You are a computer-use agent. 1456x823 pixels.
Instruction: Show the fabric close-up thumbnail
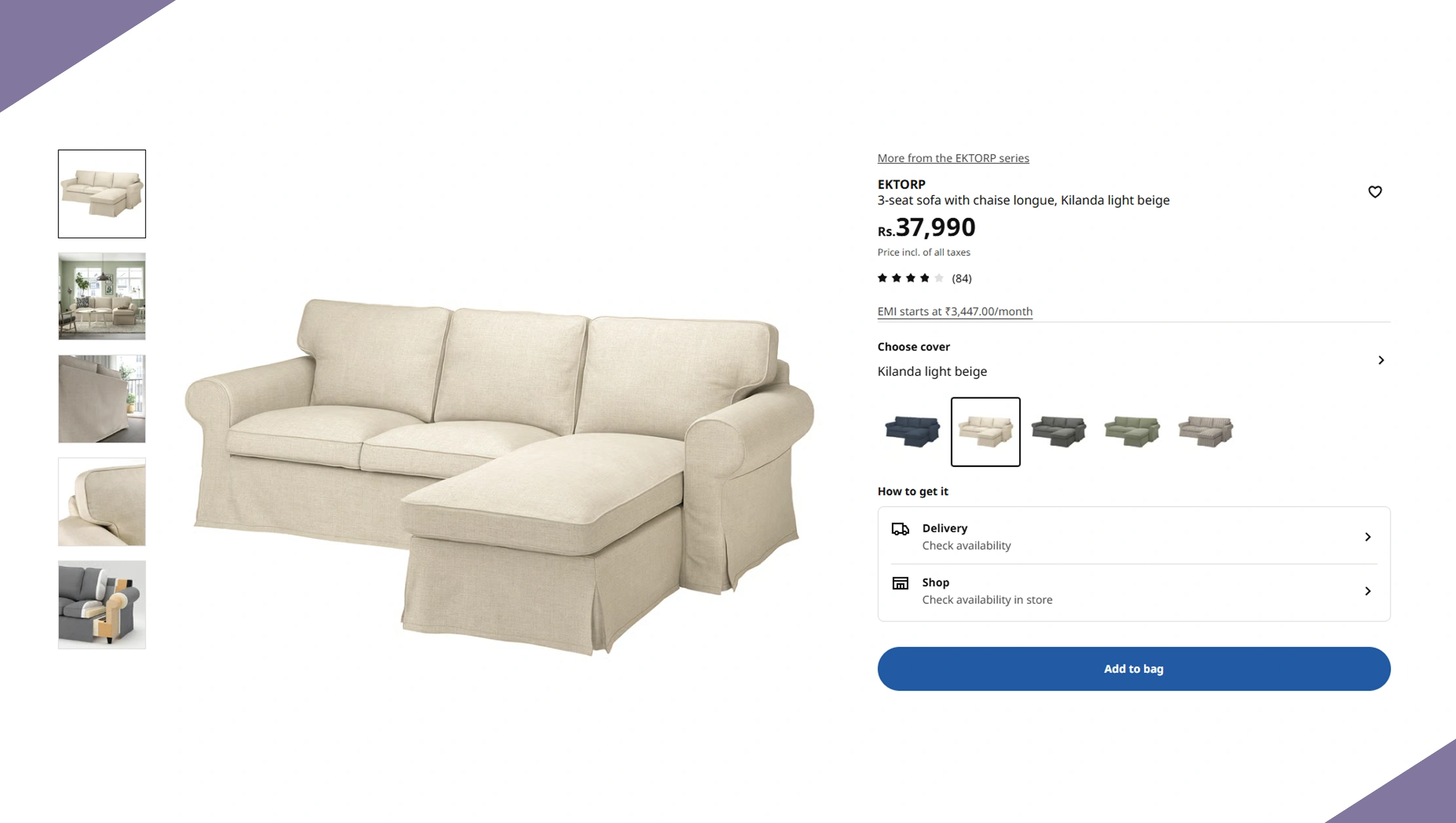[102, 399]
